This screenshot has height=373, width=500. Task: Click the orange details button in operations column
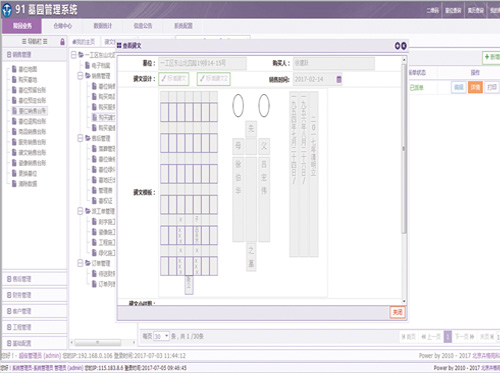475,87
